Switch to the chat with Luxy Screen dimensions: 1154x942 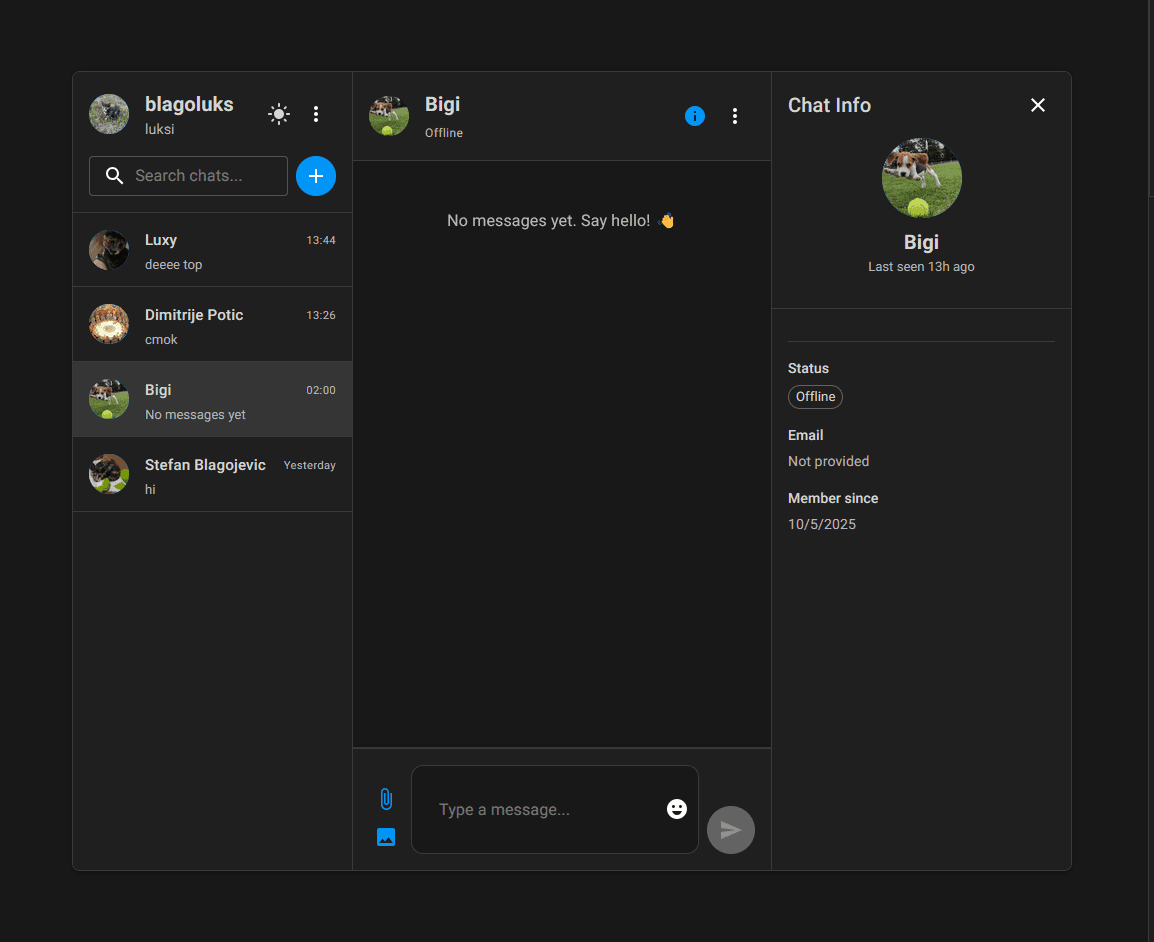[212, 249]
